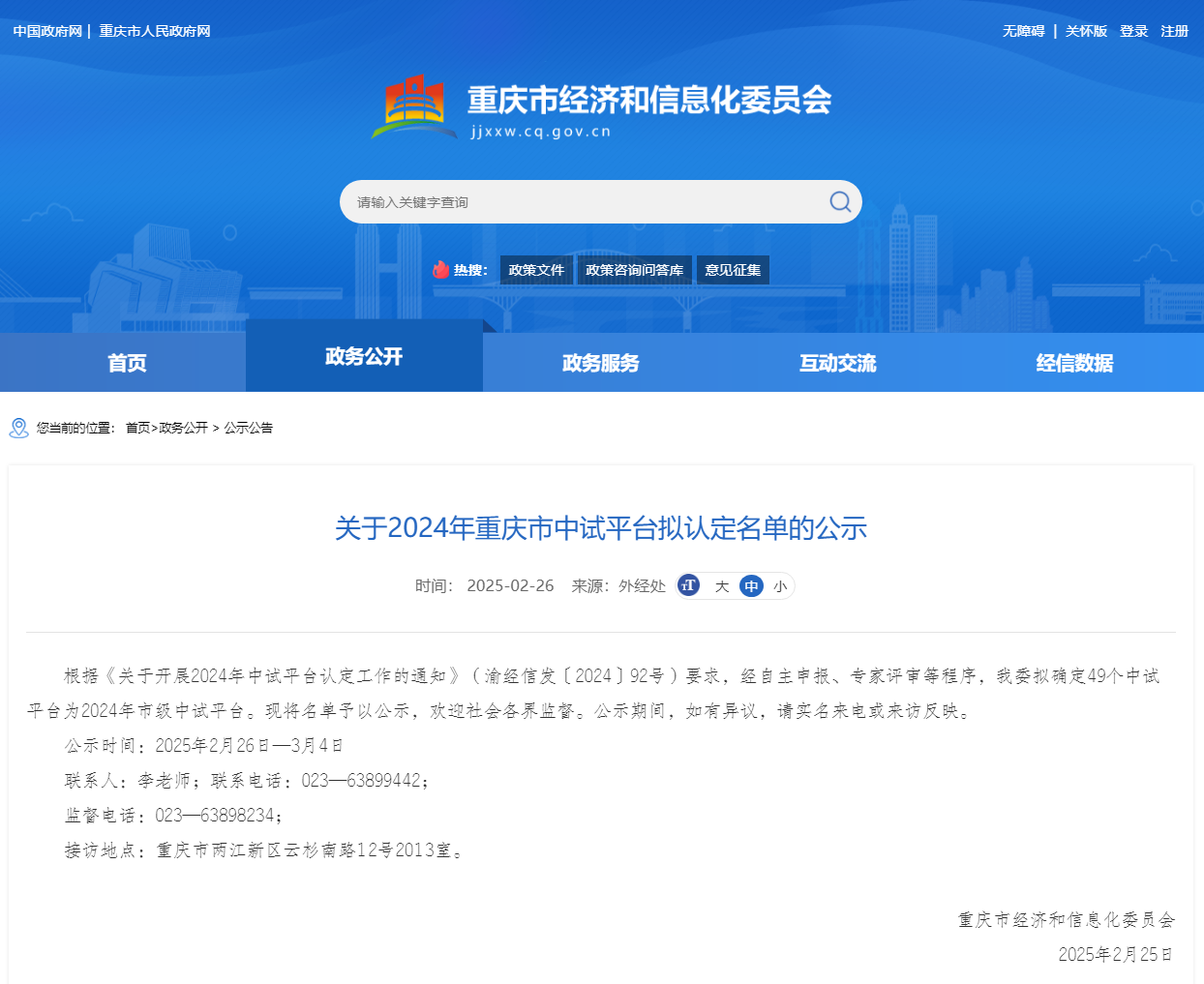This screenshot has height=984, width=1204.
Task: Click the magnifier search icon
Action: [840, 201]
